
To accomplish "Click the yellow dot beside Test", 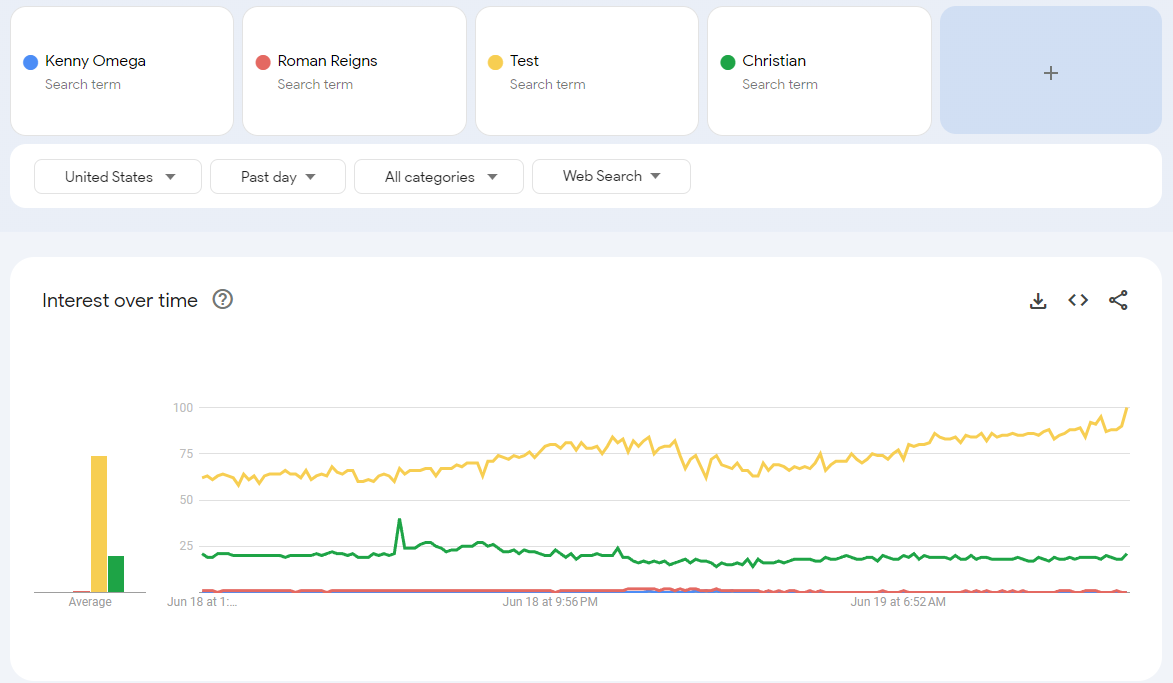I will [x=495, y=62].
